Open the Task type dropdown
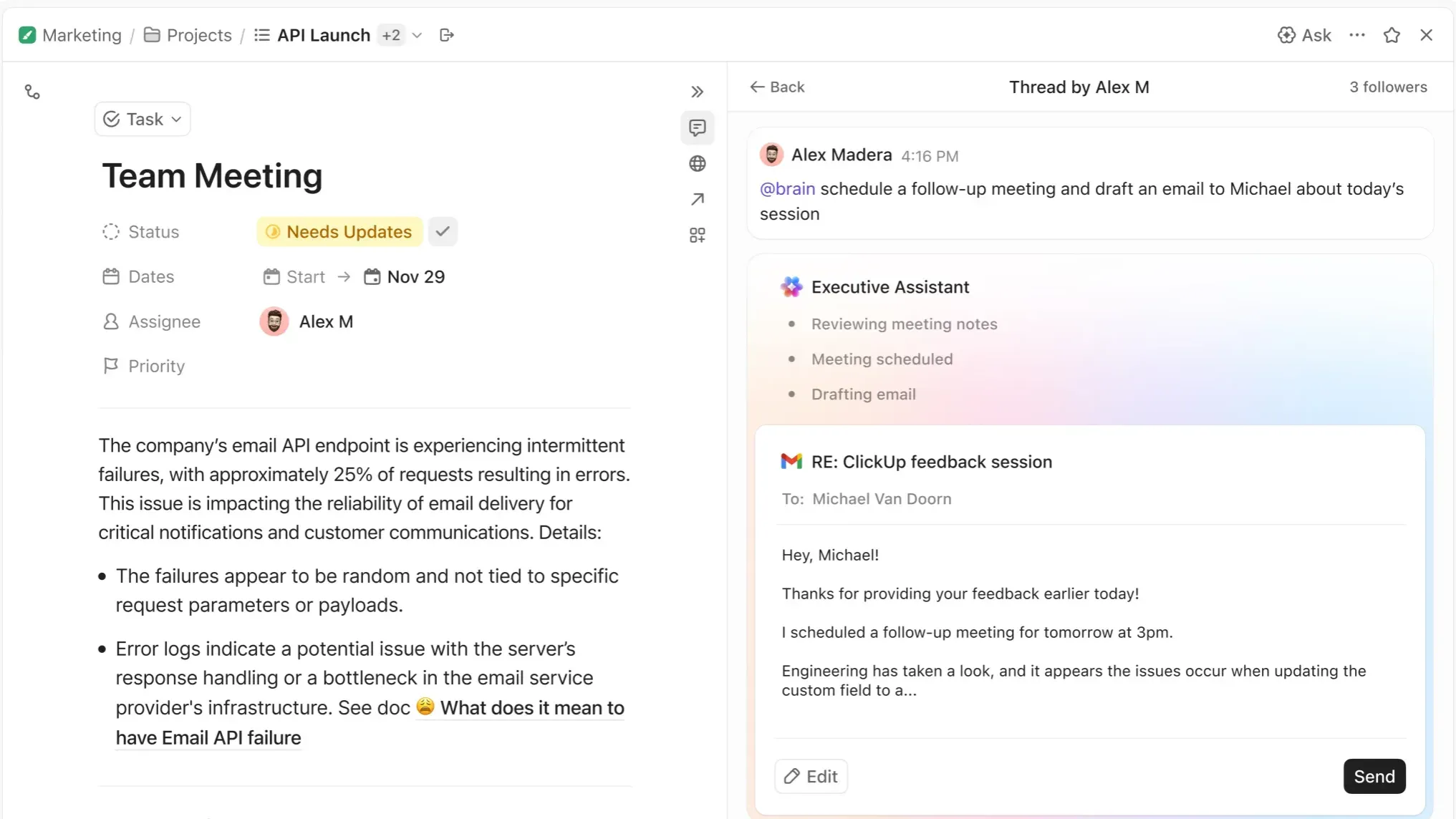The image size is (1456, 819). point(143,119)
